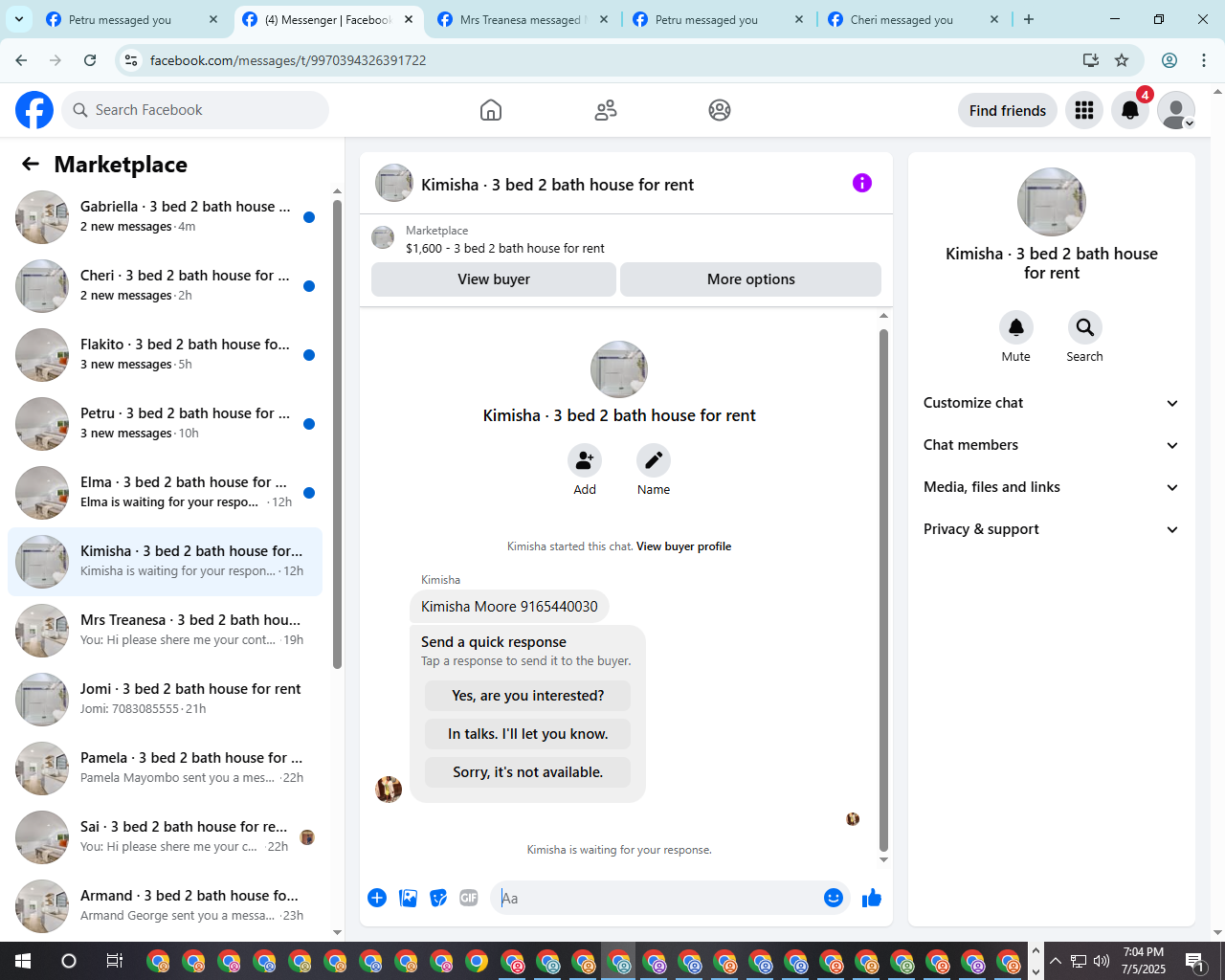Send a thumbs-up like
The width and height of the screenshot is (1225, 980).
tap(872, 898)
